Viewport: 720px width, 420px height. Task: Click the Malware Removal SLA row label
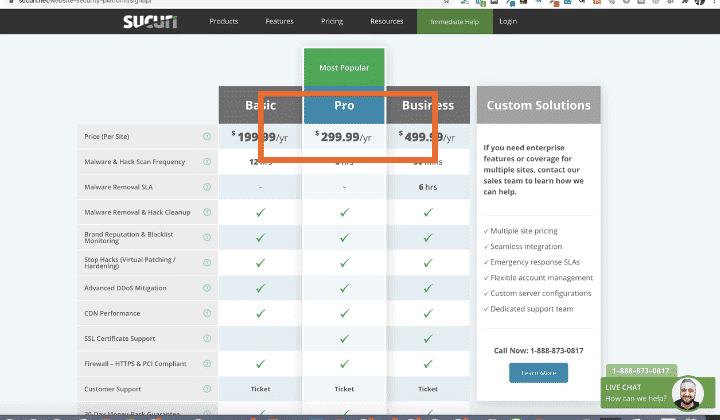[118, 187]
